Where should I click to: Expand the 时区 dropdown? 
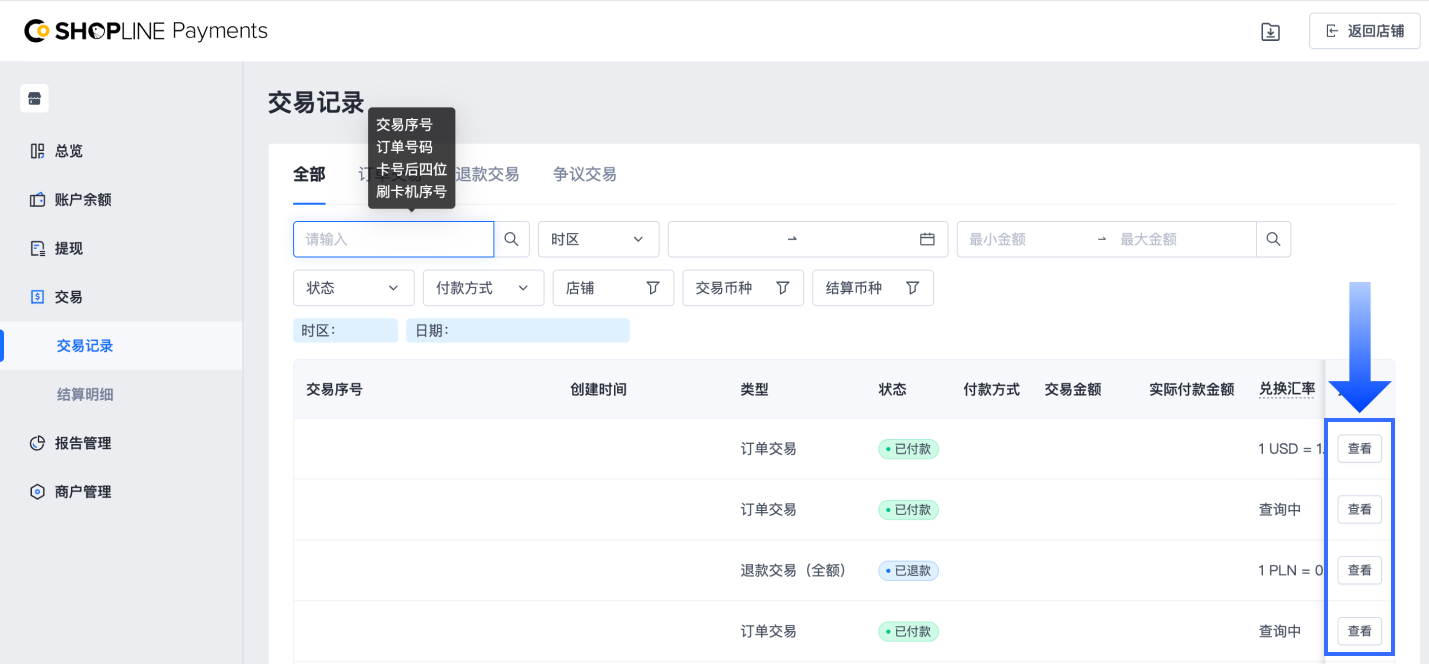pos(598,239)
